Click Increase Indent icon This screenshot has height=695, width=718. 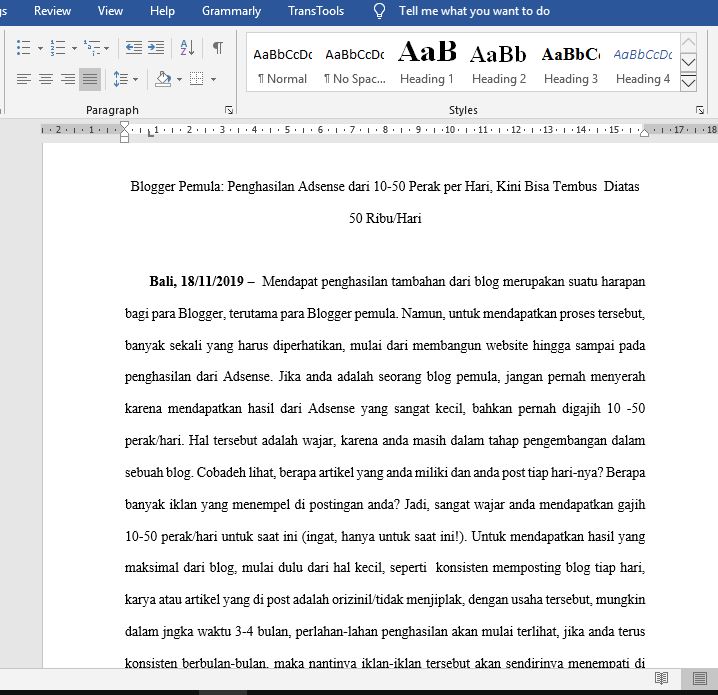tap(156, 48)
